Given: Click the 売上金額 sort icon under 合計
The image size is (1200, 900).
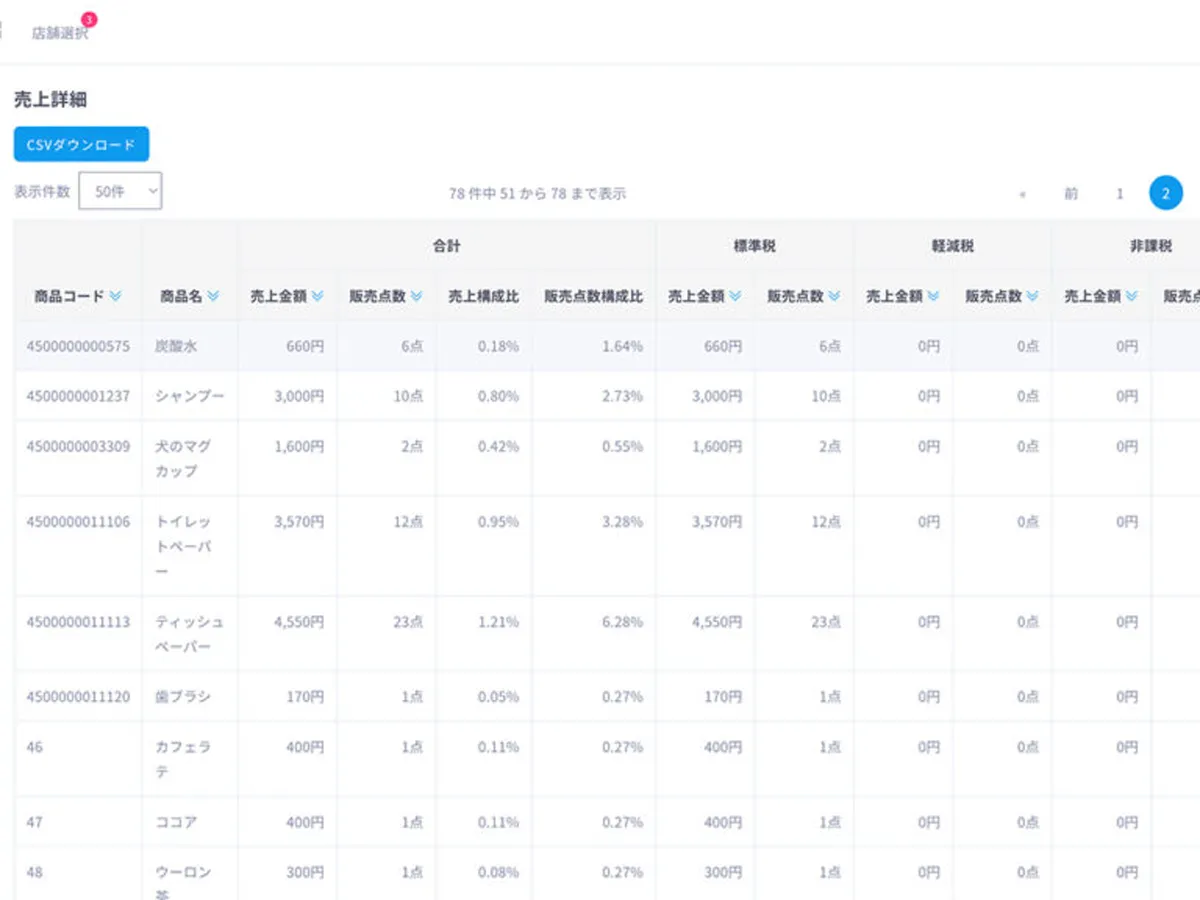Looking at the screenshot, I should coord(317,297).
